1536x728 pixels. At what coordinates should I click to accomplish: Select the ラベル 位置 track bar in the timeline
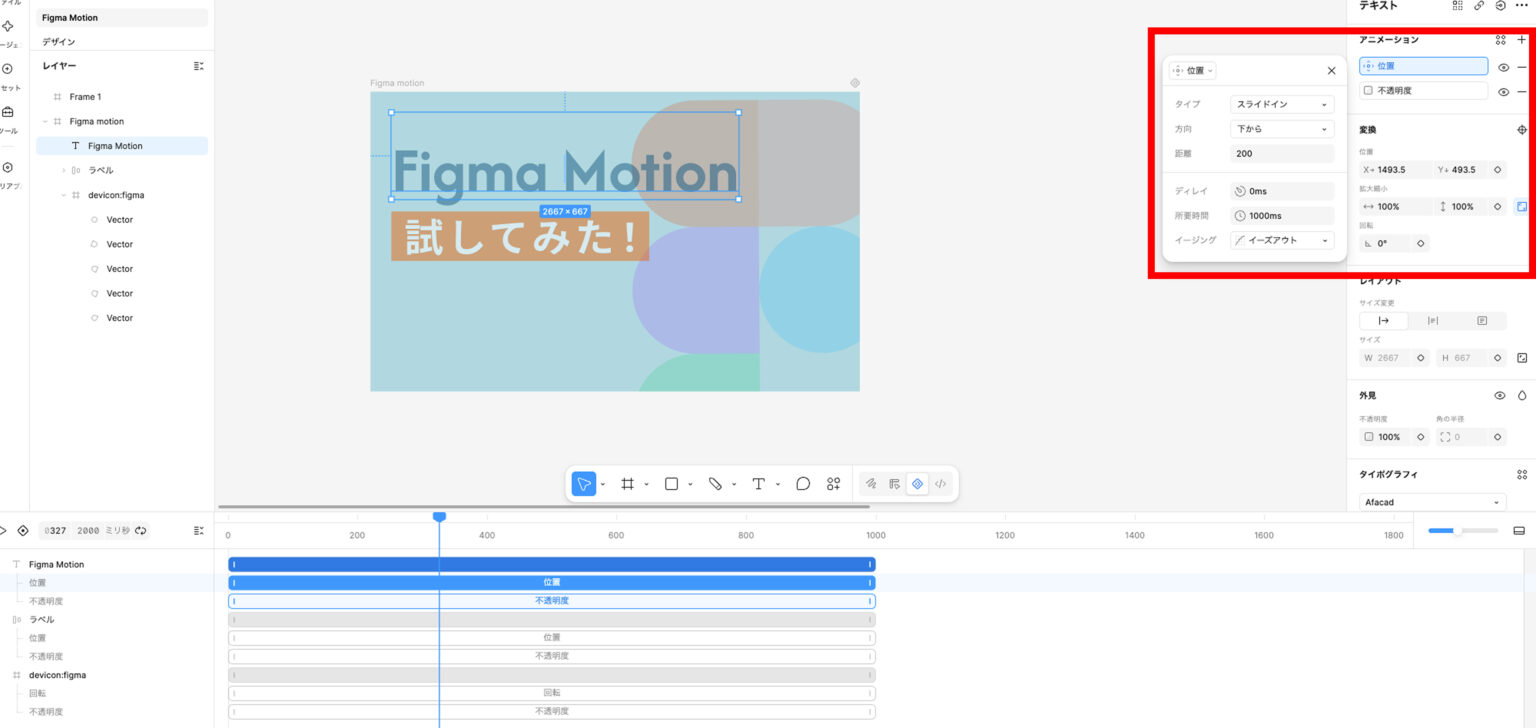click(x=552, y=638)
